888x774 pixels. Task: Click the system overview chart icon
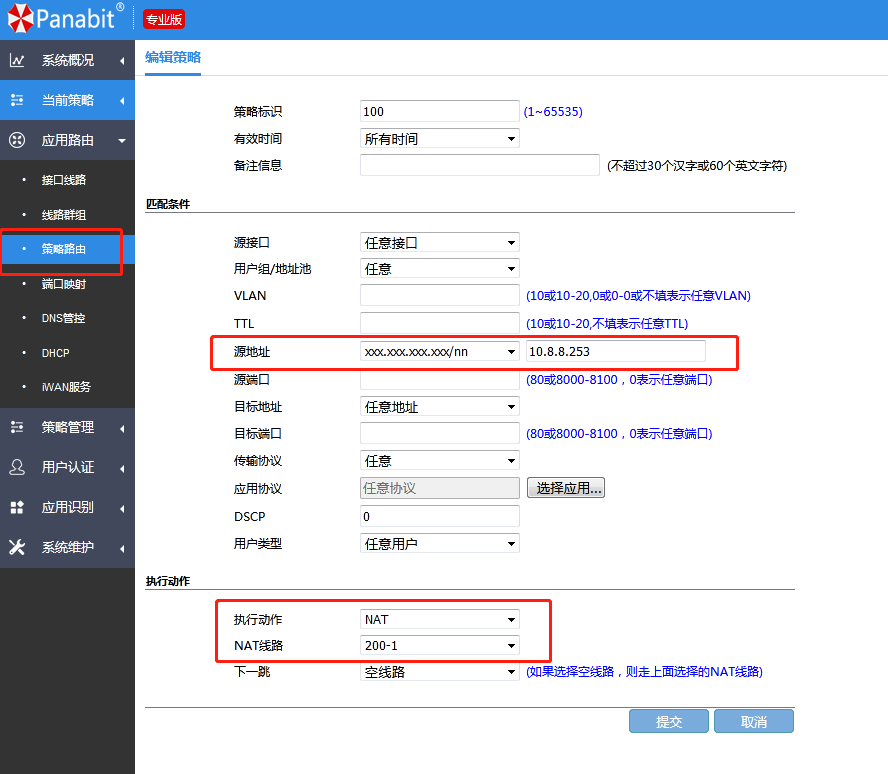17,60
